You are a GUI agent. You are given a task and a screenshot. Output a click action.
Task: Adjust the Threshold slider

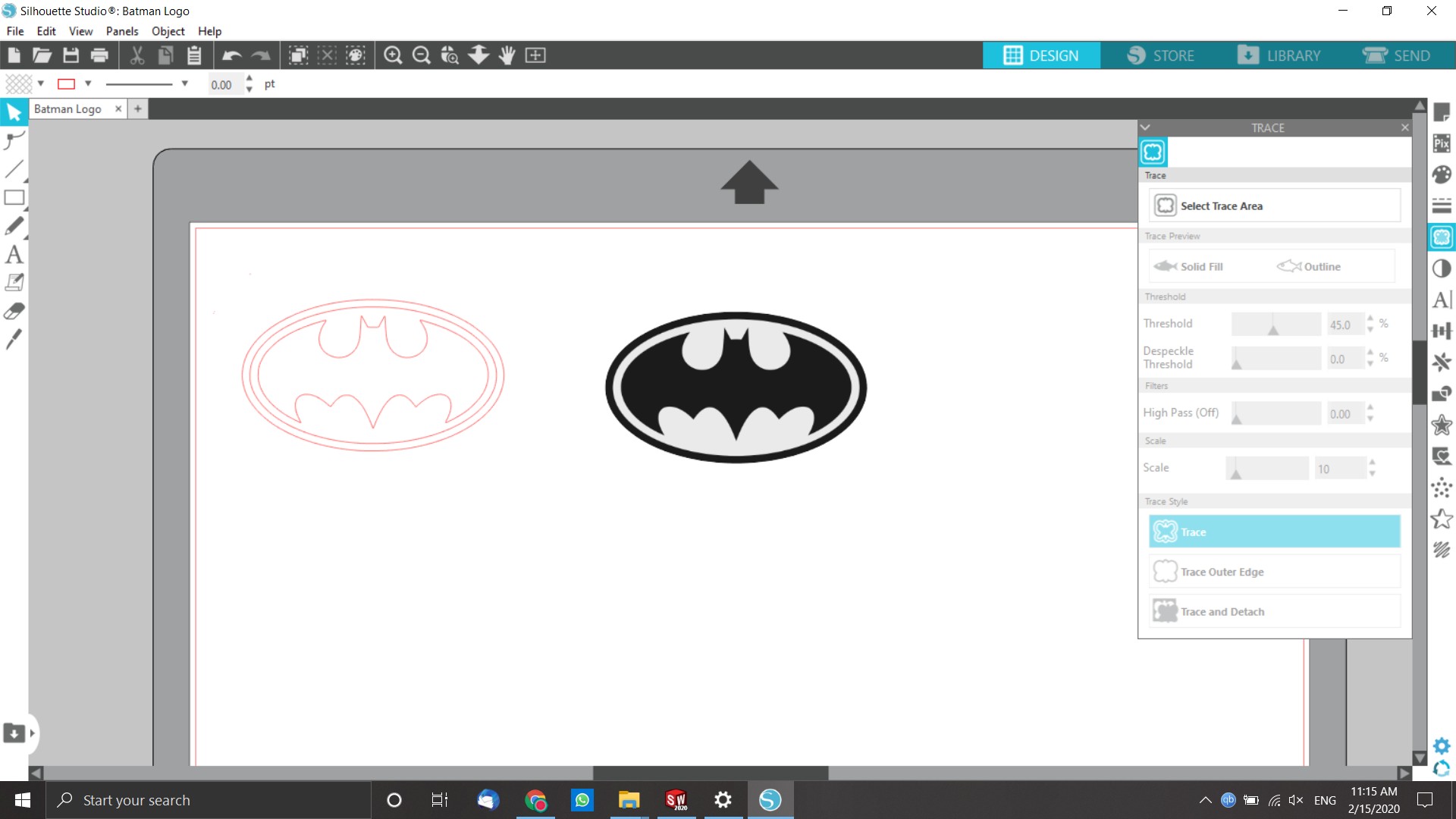pyautogui.click(x=1274, y=328)
